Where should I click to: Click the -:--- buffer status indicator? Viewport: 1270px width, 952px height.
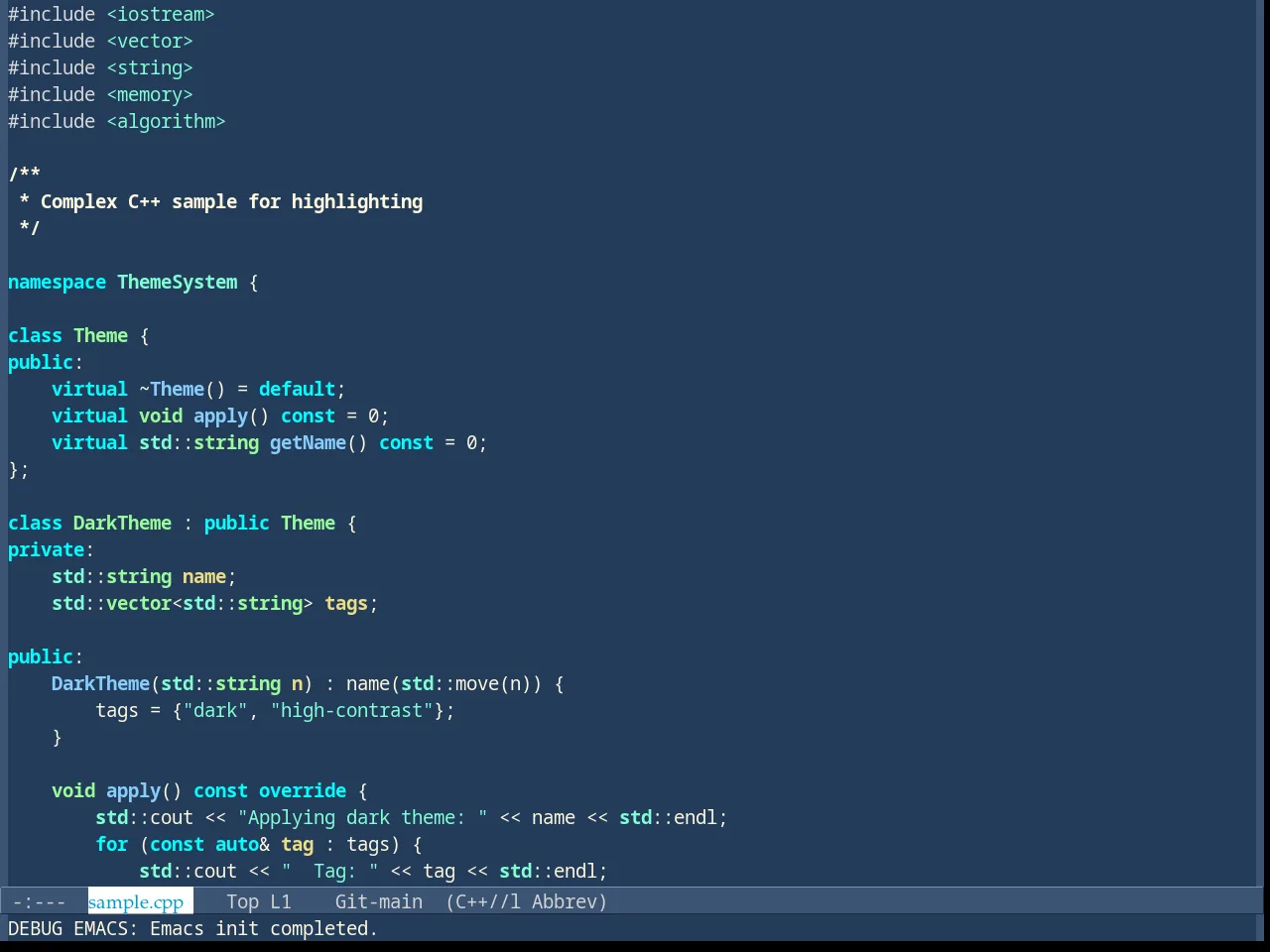click(40, 902)
